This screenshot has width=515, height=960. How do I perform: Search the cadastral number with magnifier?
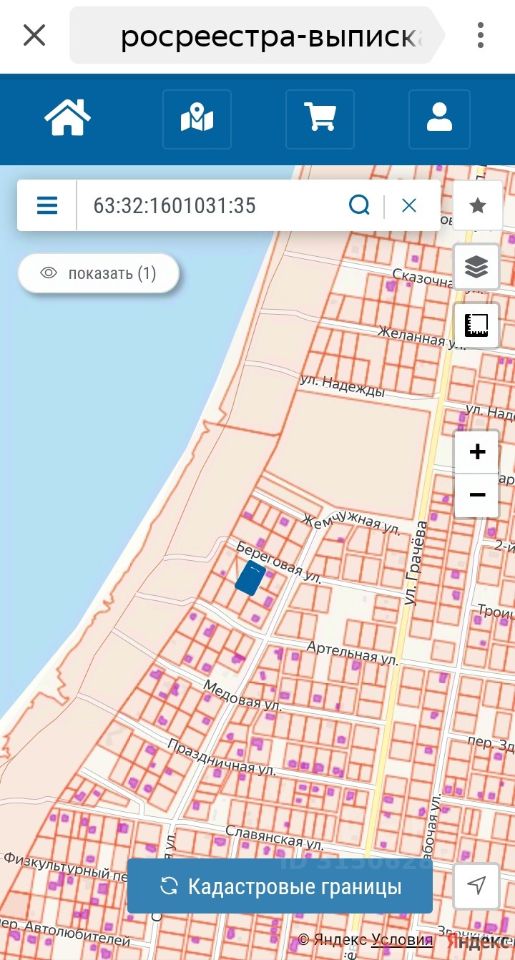pos(359,205)
